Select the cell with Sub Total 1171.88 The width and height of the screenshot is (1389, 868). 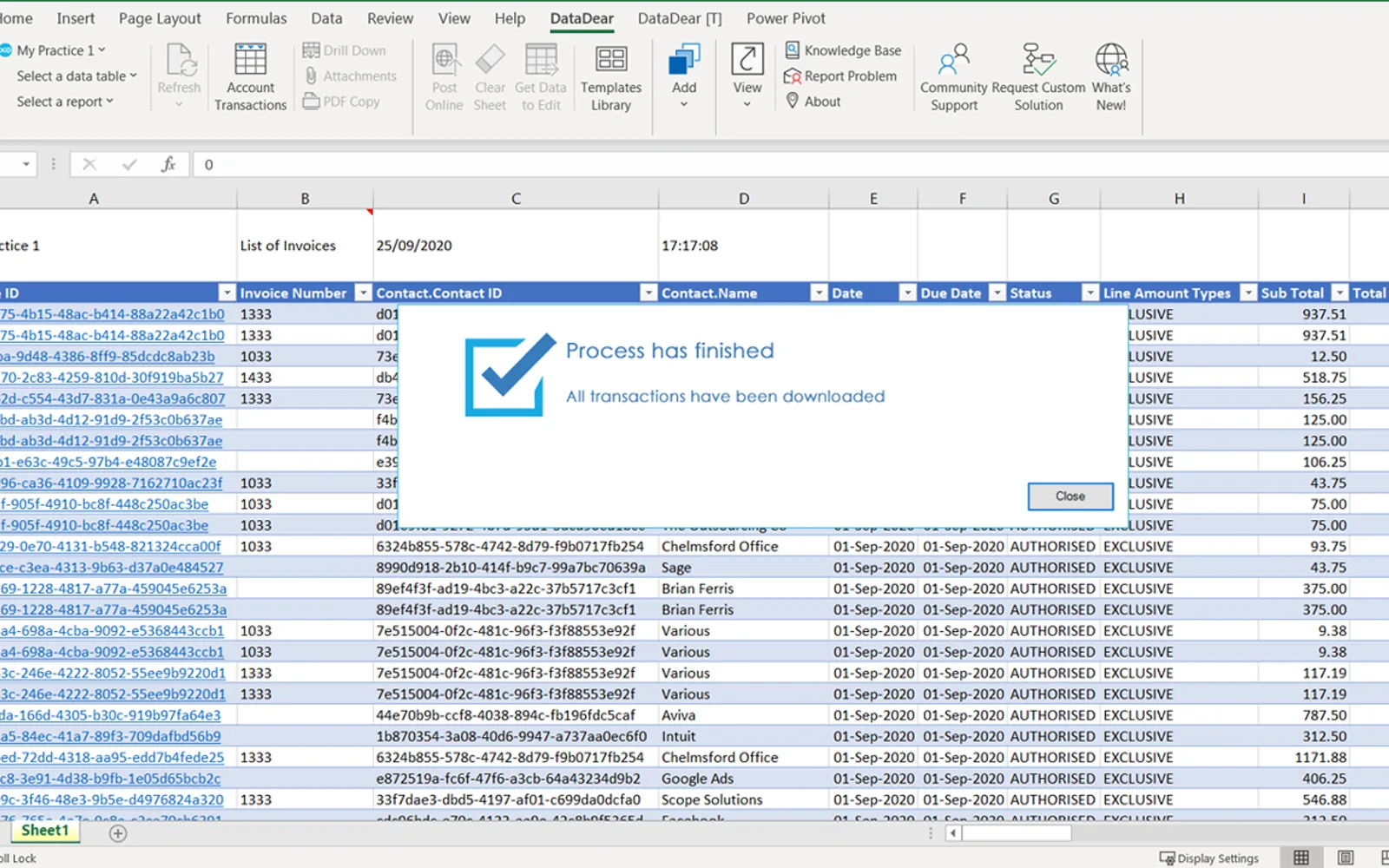1303,758
